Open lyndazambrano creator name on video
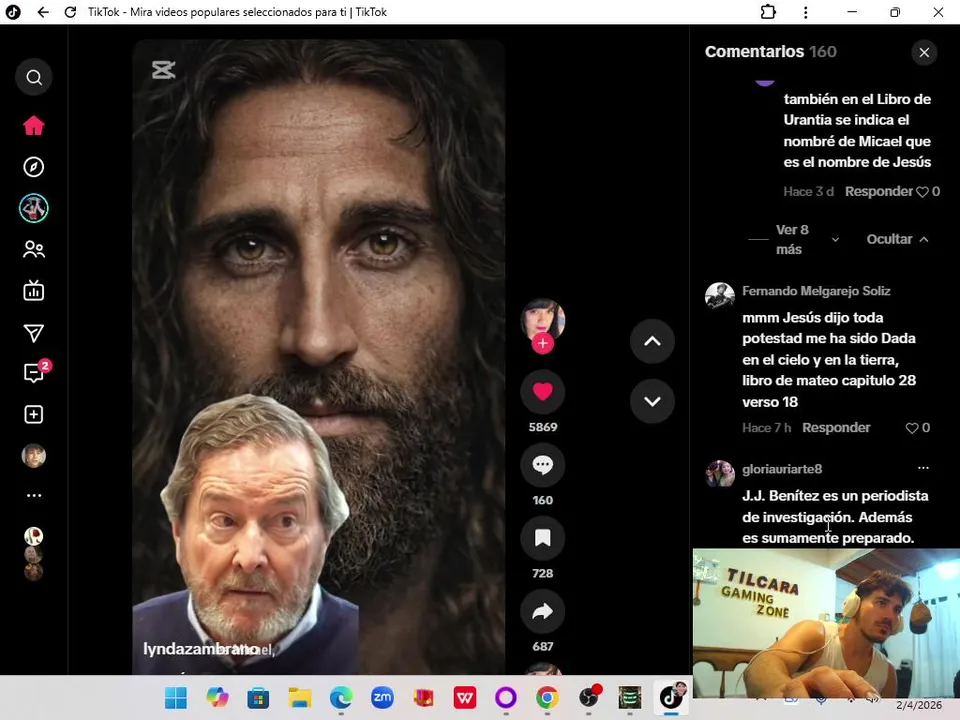 click(200, 649)
